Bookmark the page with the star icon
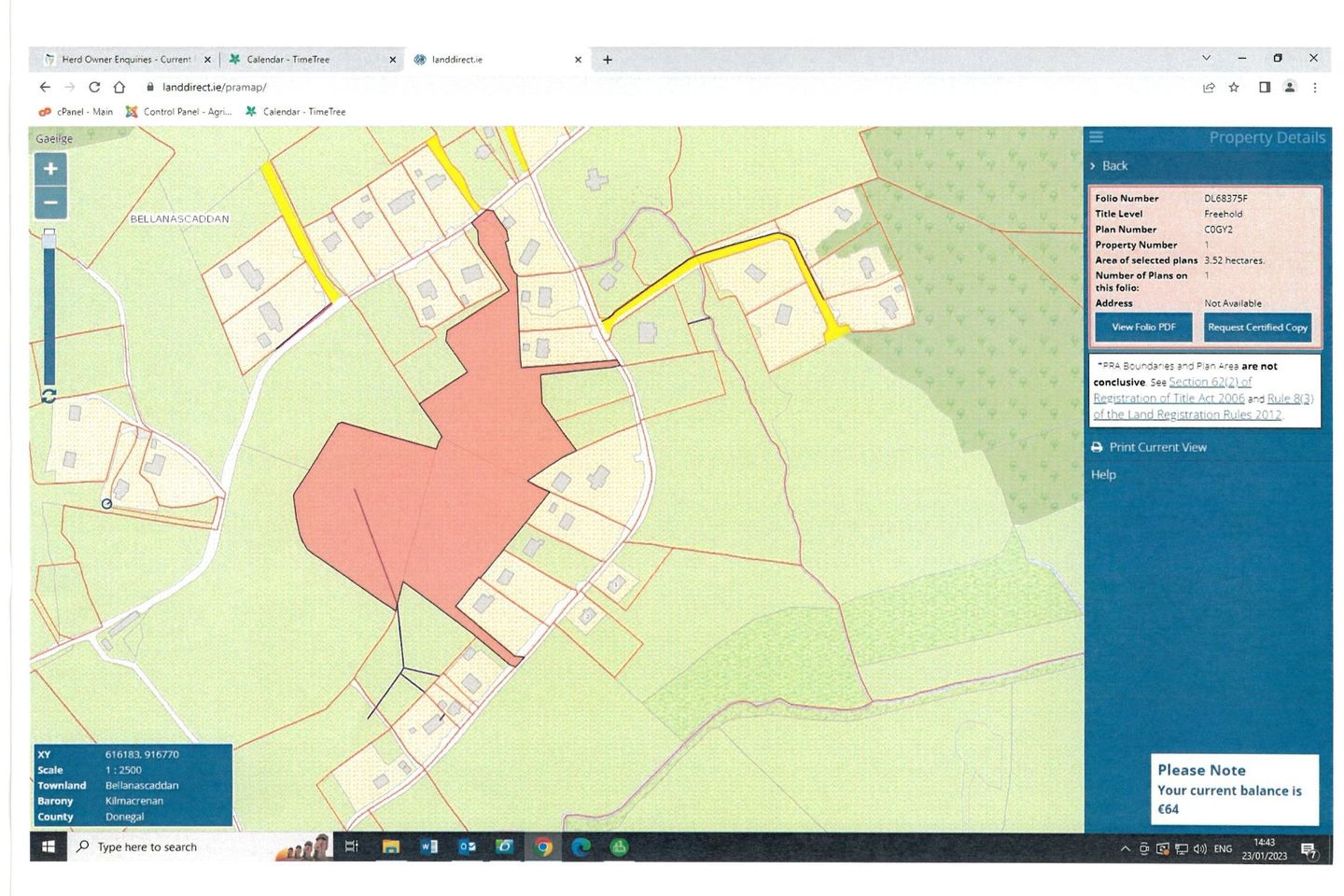The width and height of the screenshot is (1344, 896). point(1234,87)
